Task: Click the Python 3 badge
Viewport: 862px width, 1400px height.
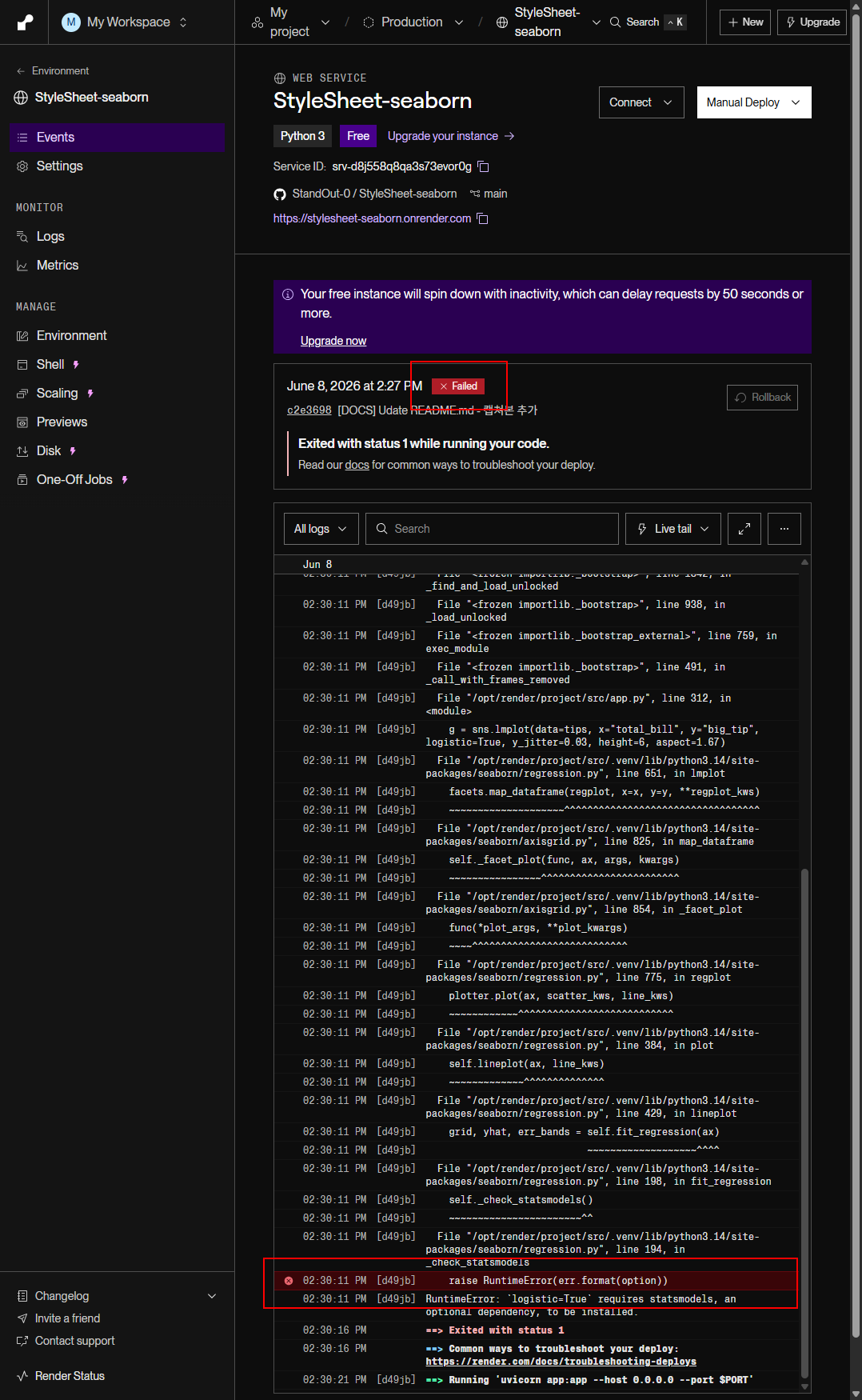Action: pyautogui.click(x=302, y=136)
